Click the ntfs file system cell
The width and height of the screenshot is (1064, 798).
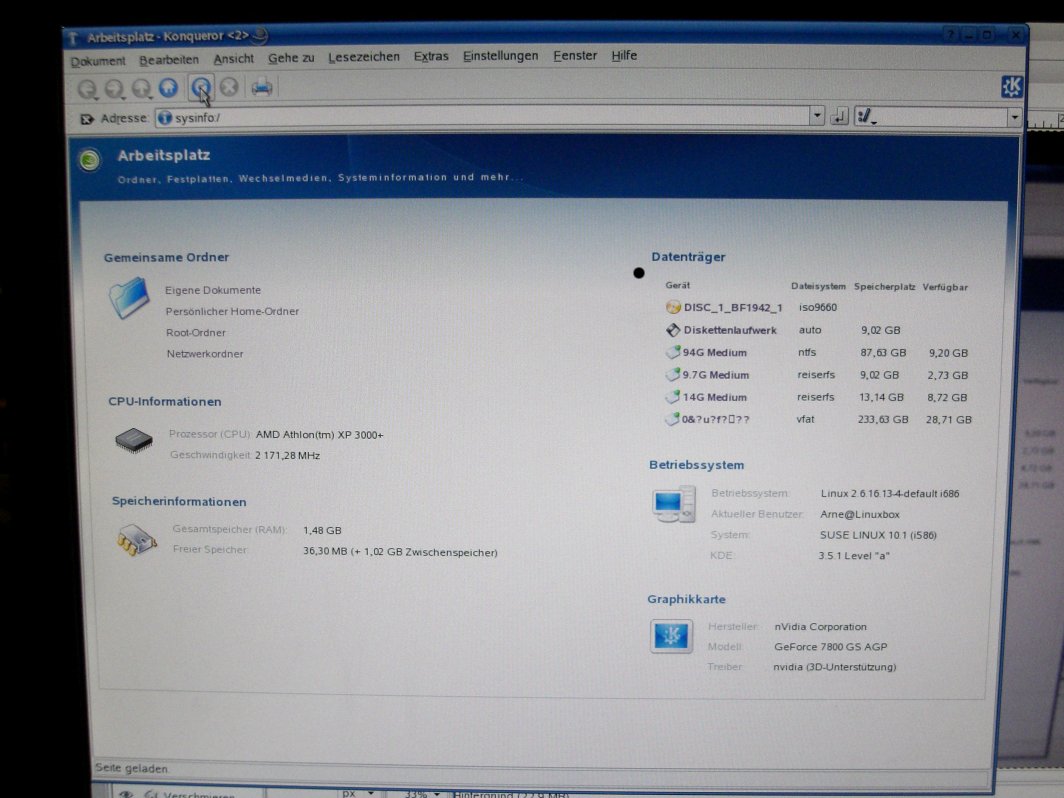coord(807,352)
